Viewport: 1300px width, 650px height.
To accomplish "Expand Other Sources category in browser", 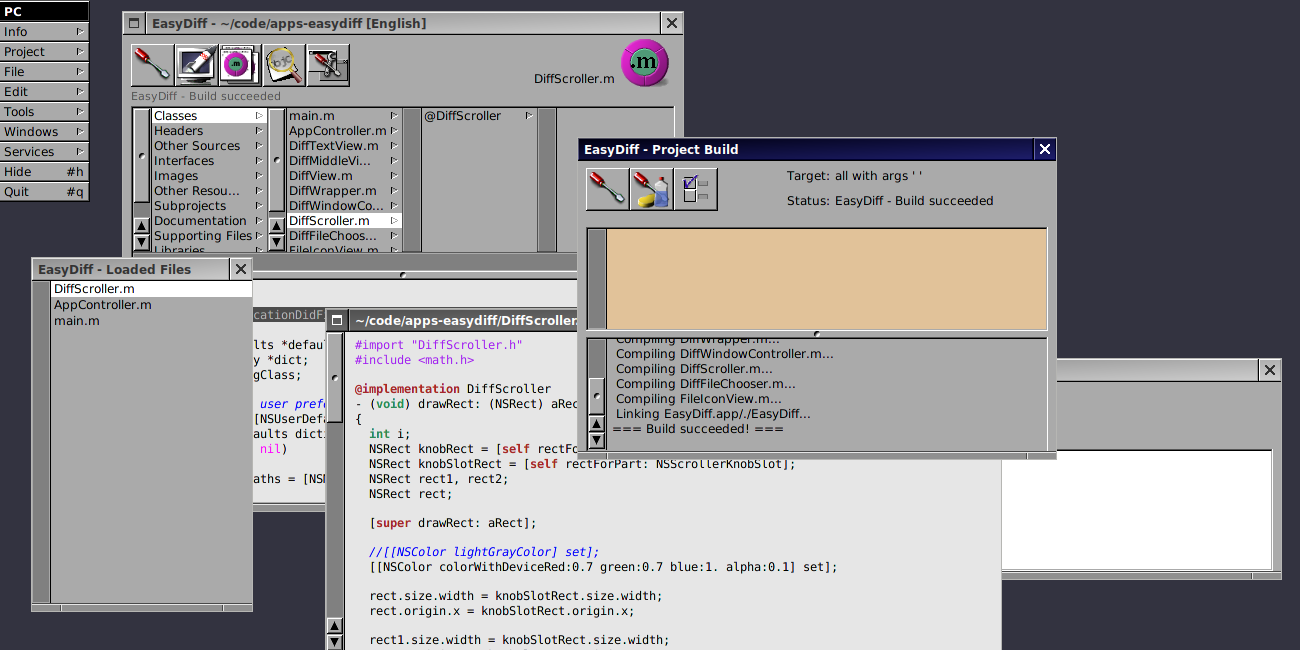I will (x=197, y=146).
